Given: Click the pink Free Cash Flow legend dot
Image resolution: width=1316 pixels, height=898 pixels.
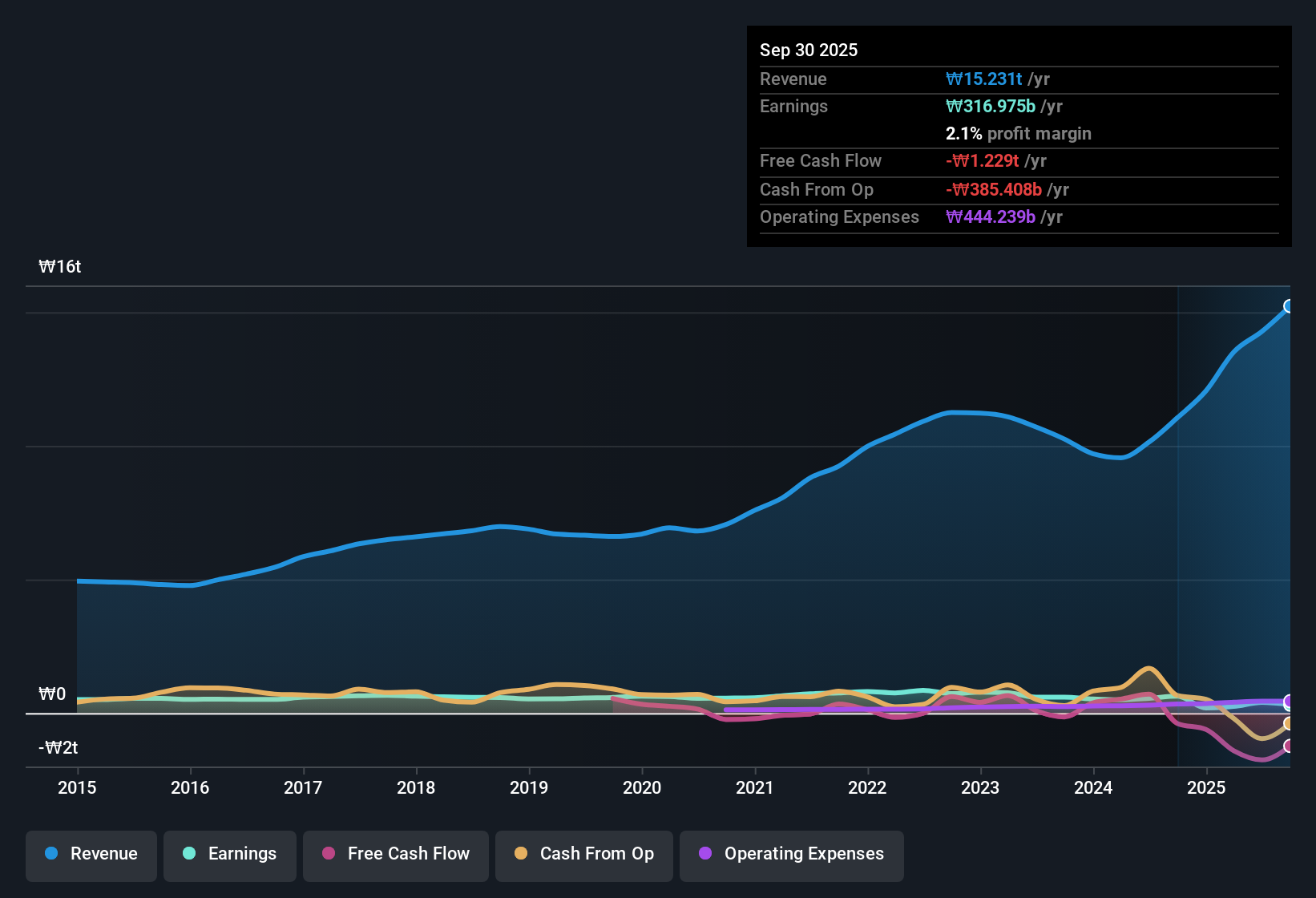Looking at the screenshot, I should tap(328, 854).
